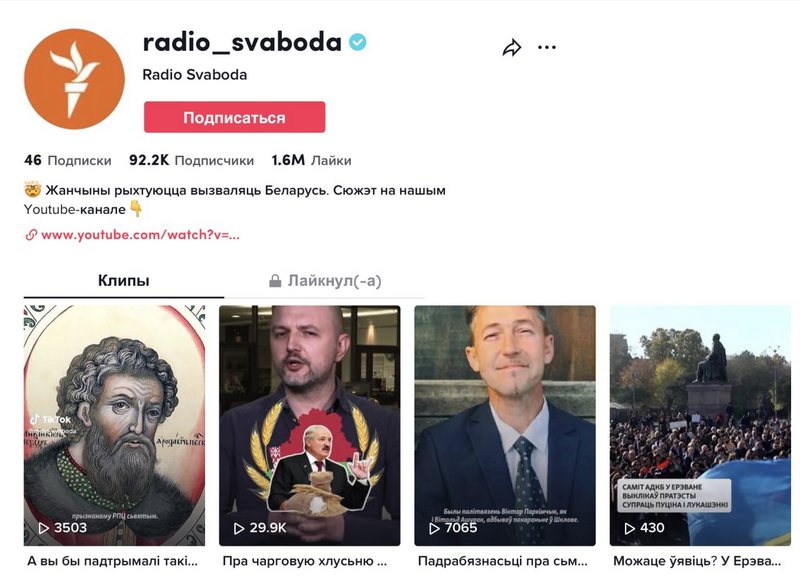Open the www.youtube.com/watch link
Image resolution: width=800 pixels, height=579 pixels.
point(140,235)
